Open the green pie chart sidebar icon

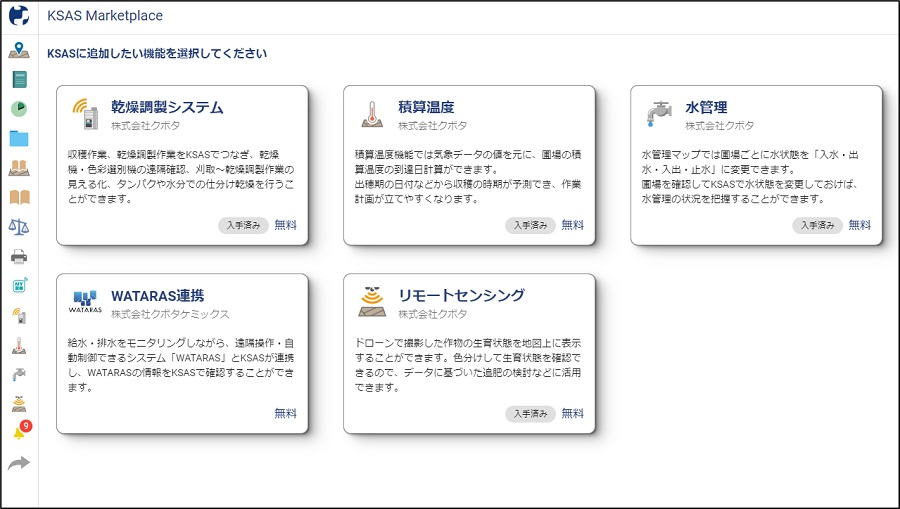tap(19, 108)
